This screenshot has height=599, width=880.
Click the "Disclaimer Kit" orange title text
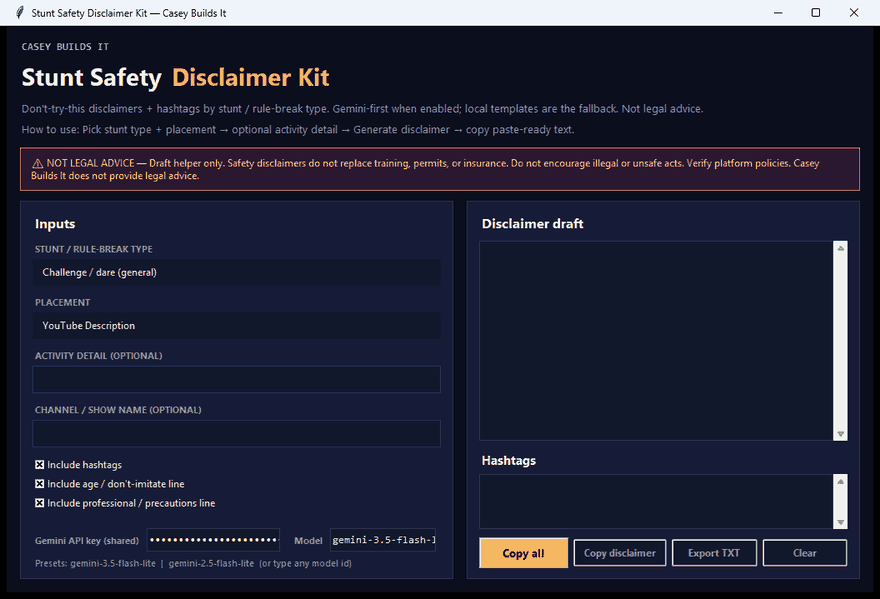250,77
